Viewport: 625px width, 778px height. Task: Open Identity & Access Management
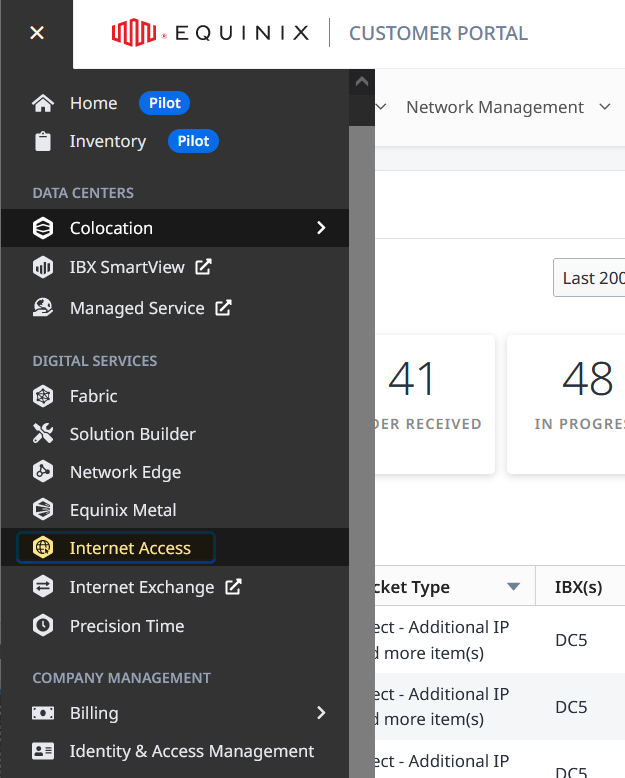click(191, 751)
